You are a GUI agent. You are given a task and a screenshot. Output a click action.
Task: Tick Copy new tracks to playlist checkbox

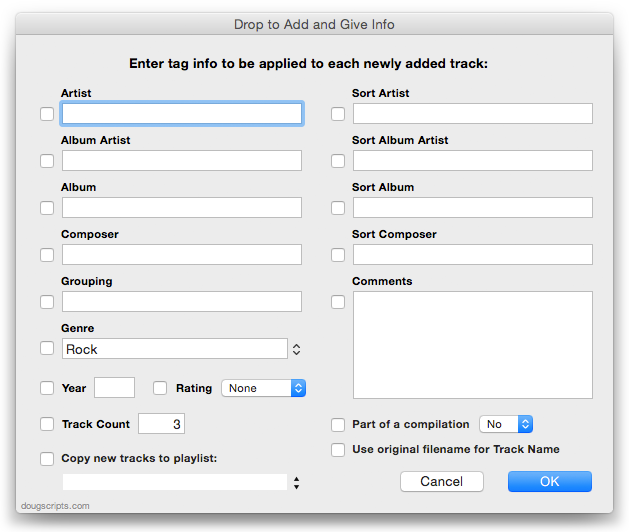(x=47, y=459)
